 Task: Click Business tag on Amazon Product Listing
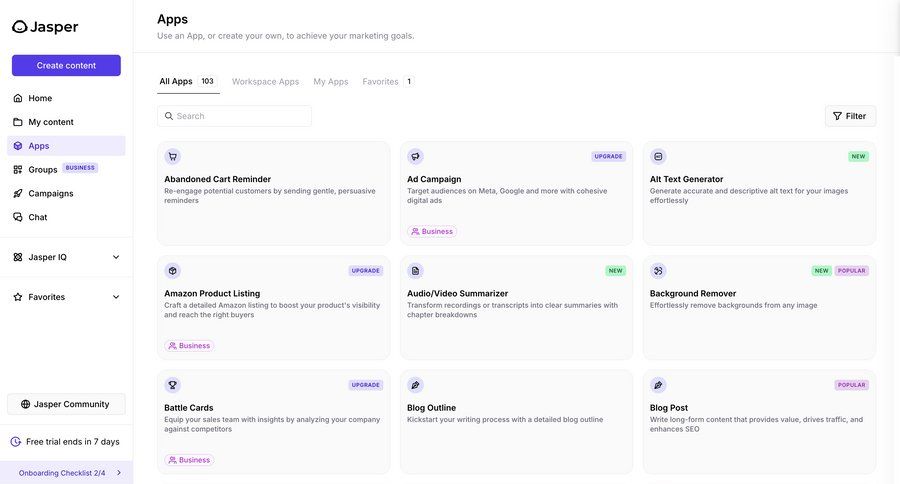[189, 346]
